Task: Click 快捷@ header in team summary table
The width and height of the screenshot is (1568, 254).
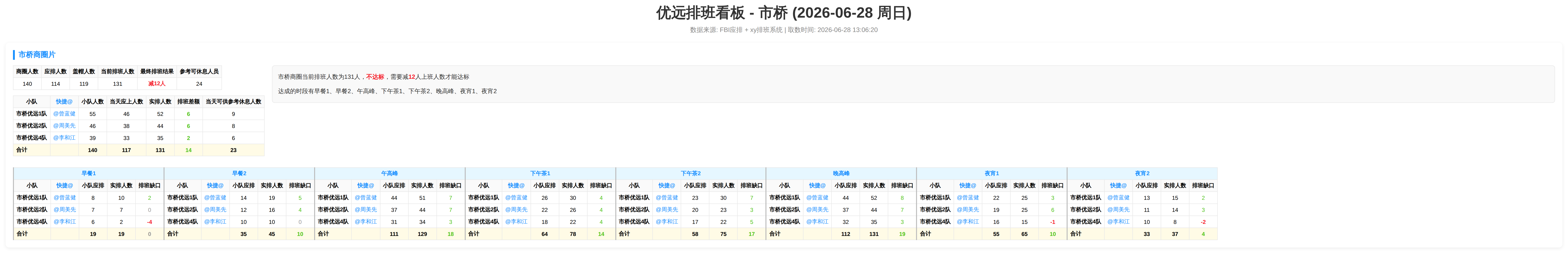Action: [x=64, y=102]
